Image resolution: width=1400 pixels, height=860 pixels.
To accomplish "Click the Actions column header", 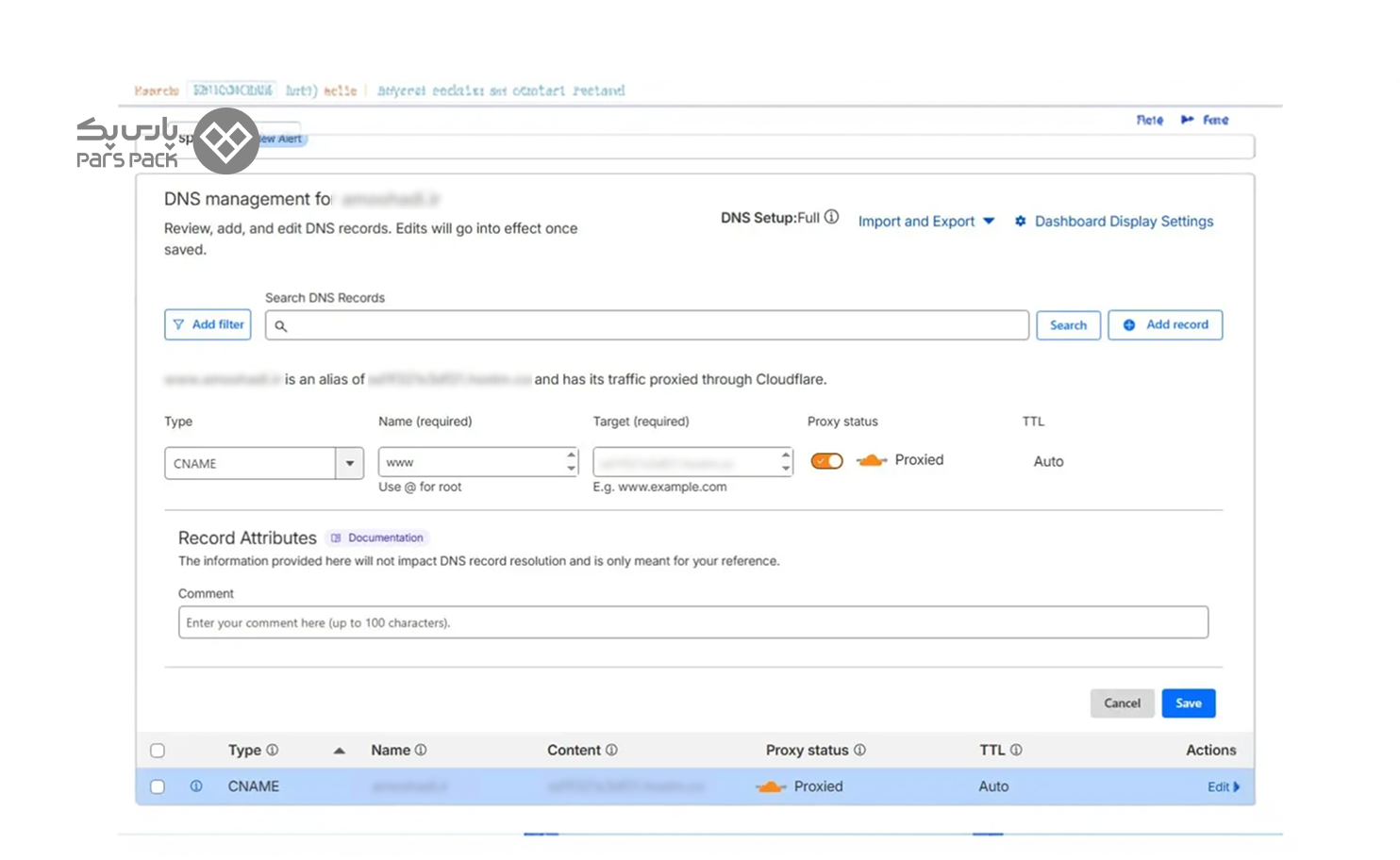I will click(1210, 751).
